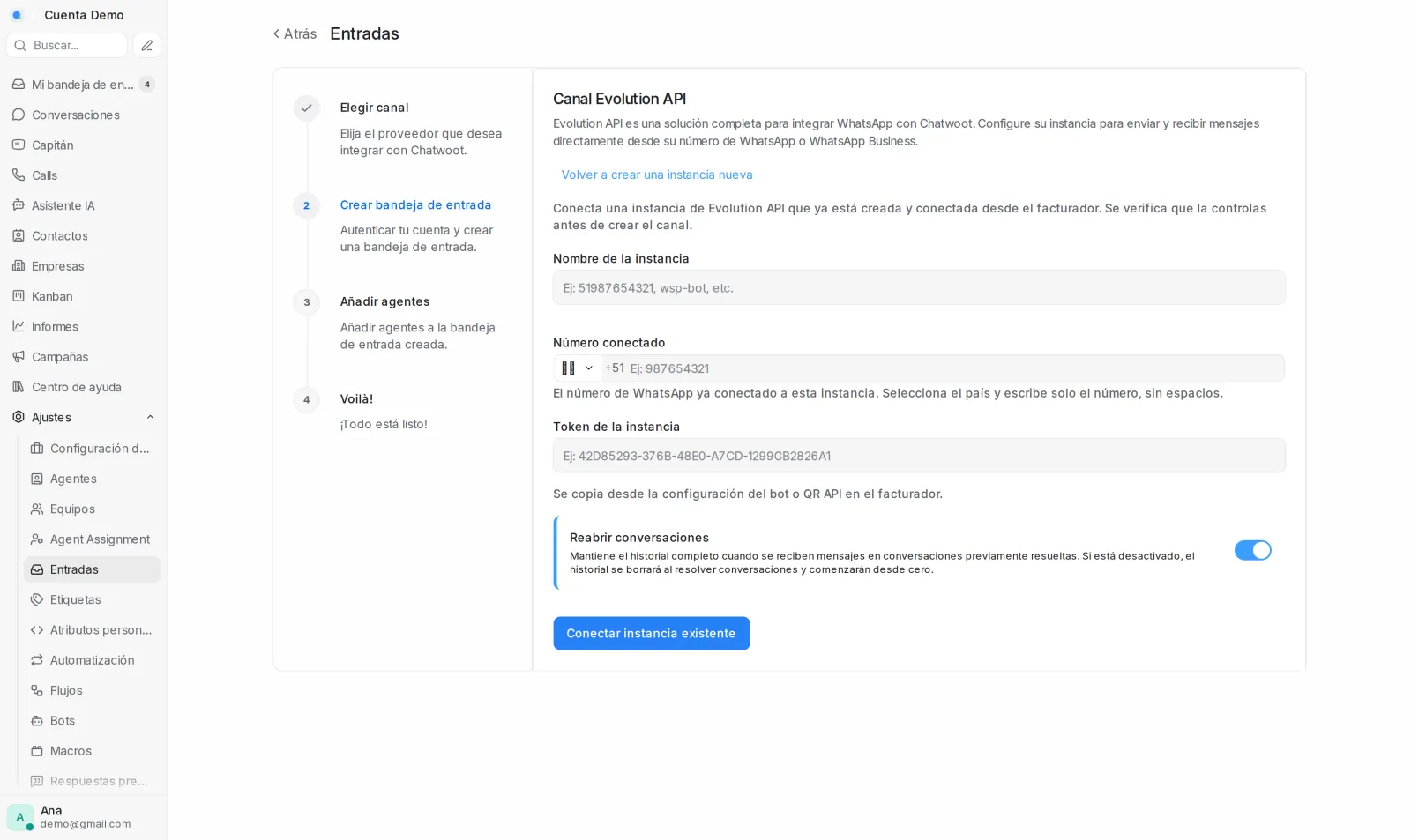Click the Bots robot icon
1411x840 pixels.
[37, 721]
